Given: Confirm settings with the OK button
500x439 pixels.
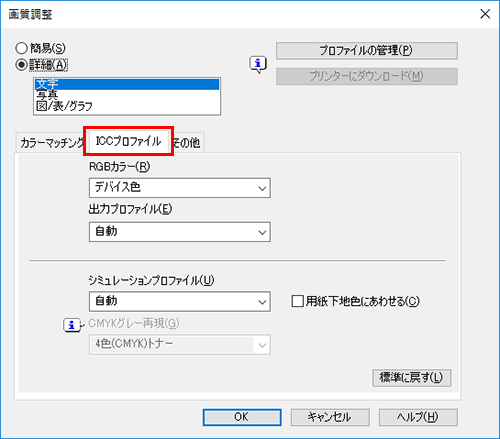Looking at the screenshot, I should [x=242, y=417].
